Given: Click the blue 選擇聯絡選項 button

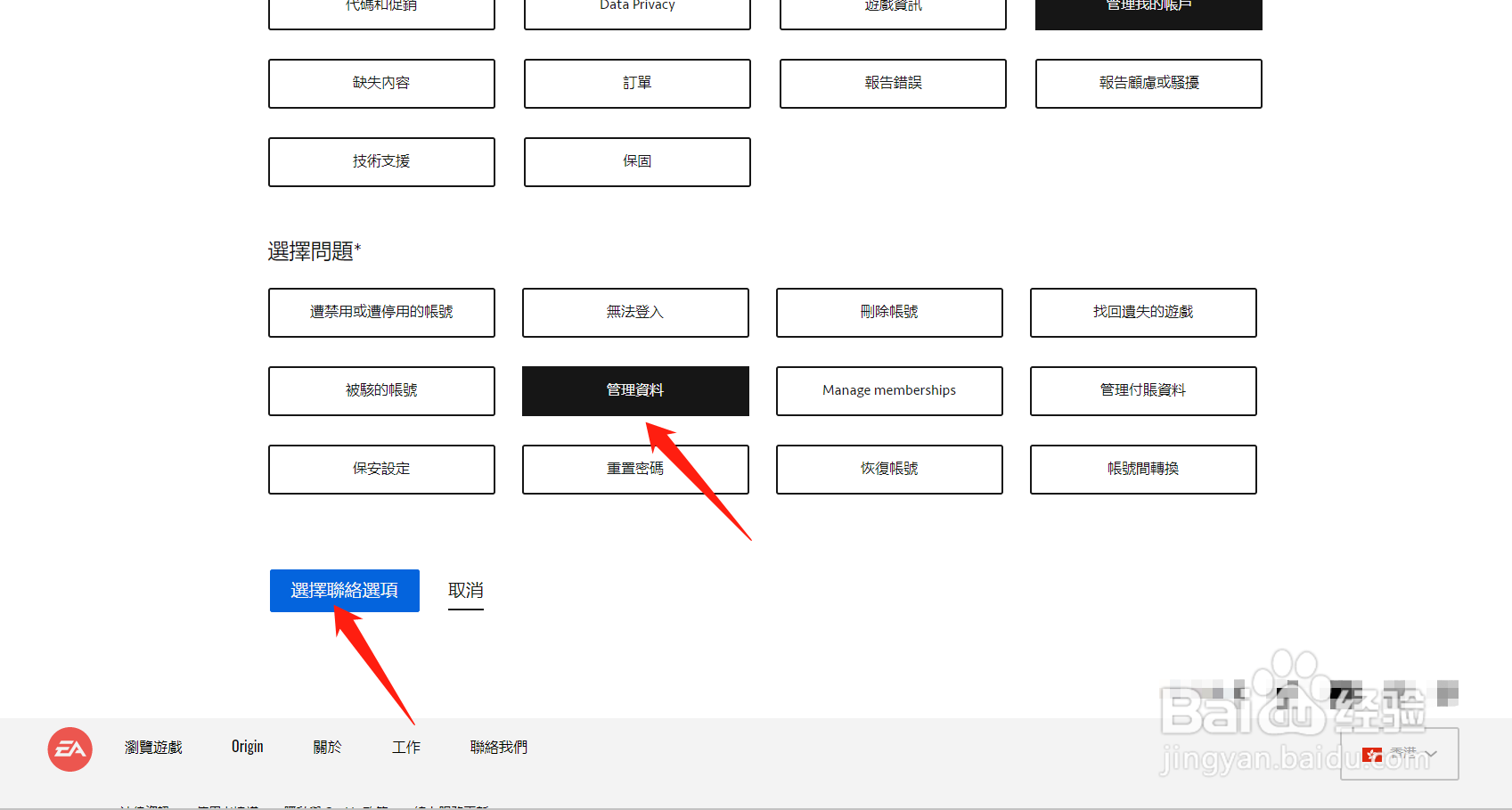Looking at the screenshot, I should click(344, 590).
